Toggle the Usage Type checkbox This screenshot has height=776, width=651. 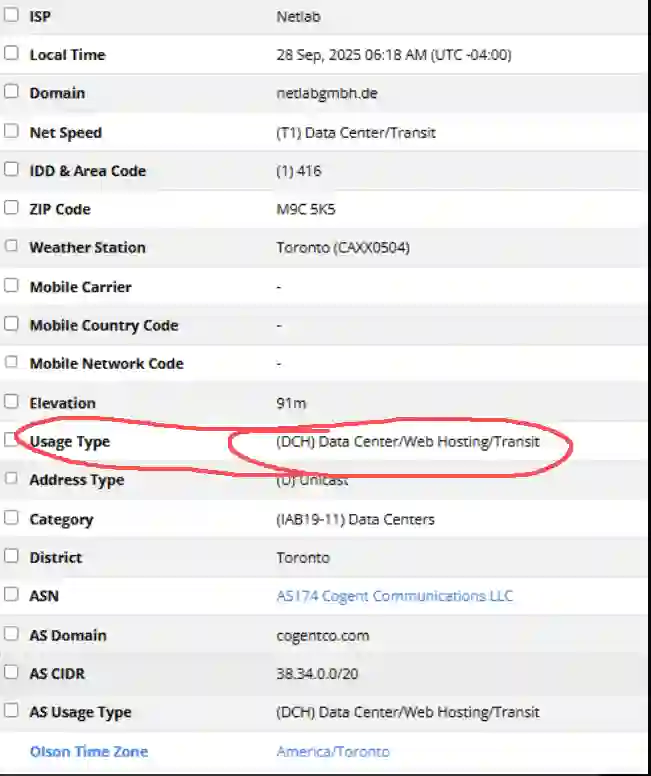11,440
